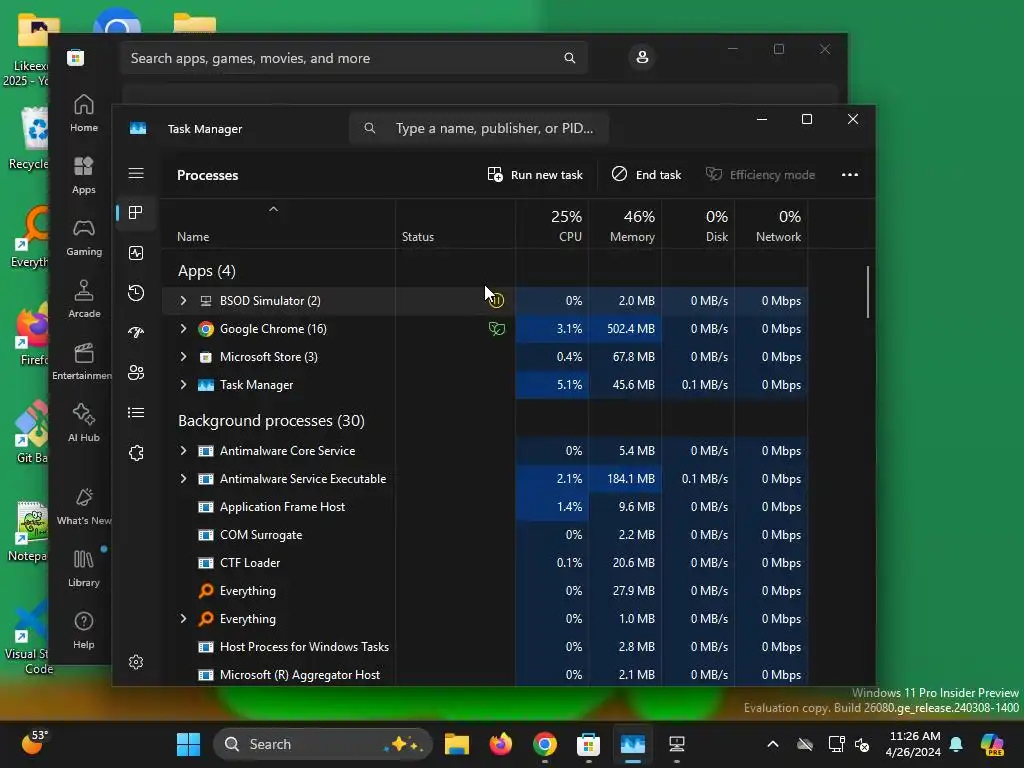Viewport: 1024px width, 768px height.
Task: Open Google Chrome from the taskbar
Action: point(545,744)
